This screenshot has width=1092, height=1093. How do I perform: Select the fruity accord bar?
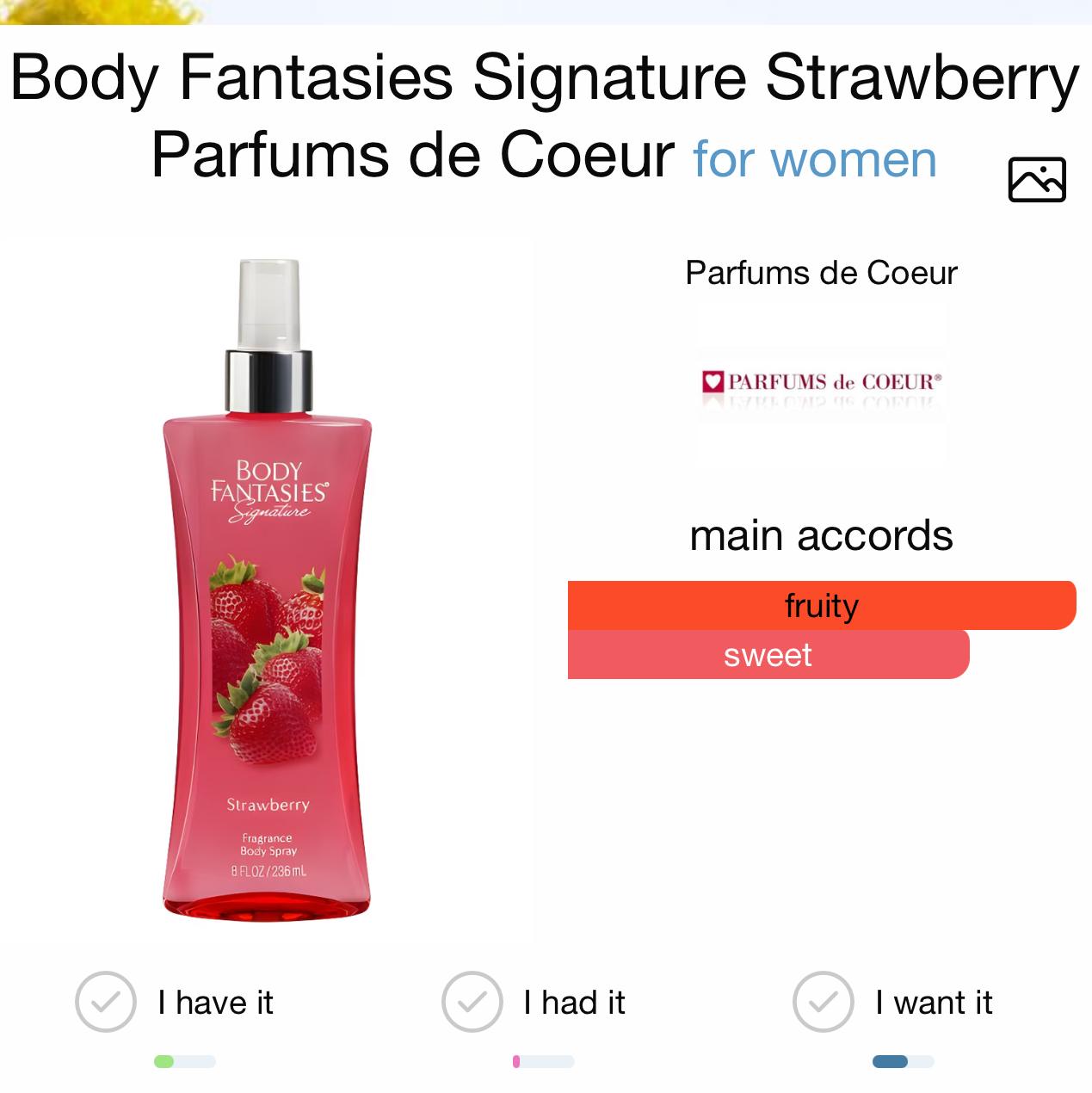822,605
